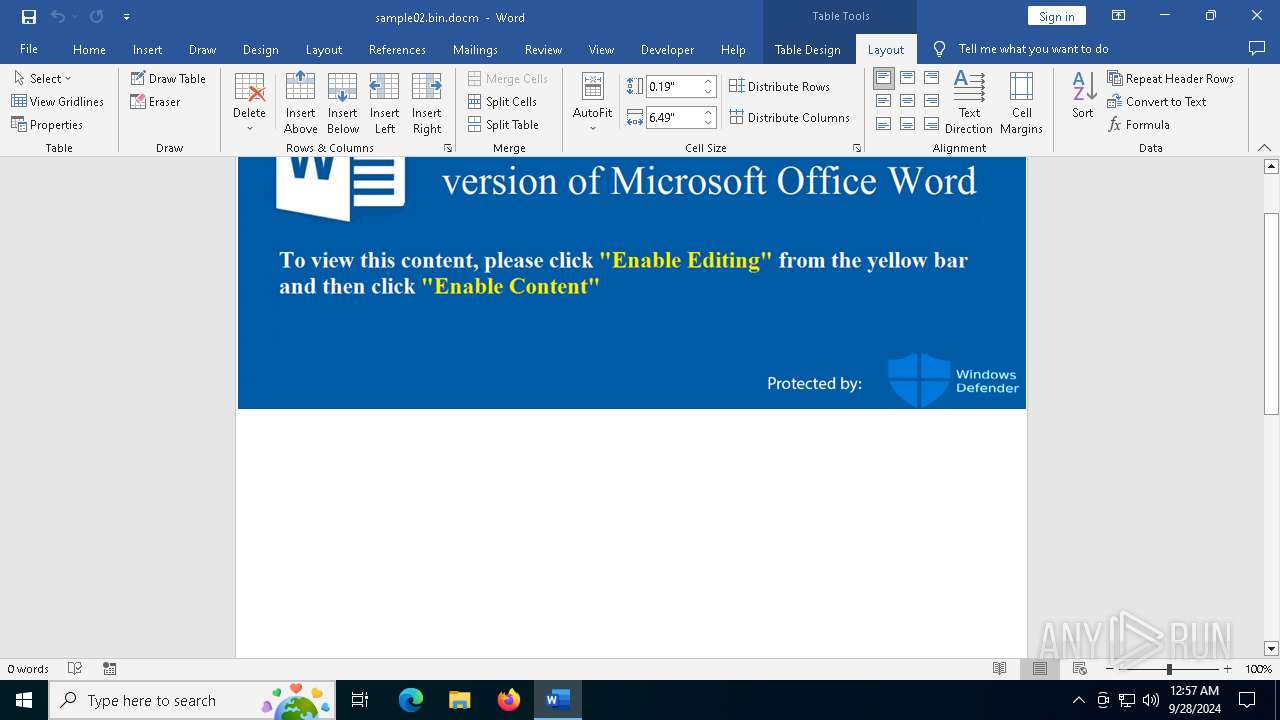This screenshot has height=720, width=1280.
Task: Open Ribbon Display Options
Action: tap(1119, 16)
